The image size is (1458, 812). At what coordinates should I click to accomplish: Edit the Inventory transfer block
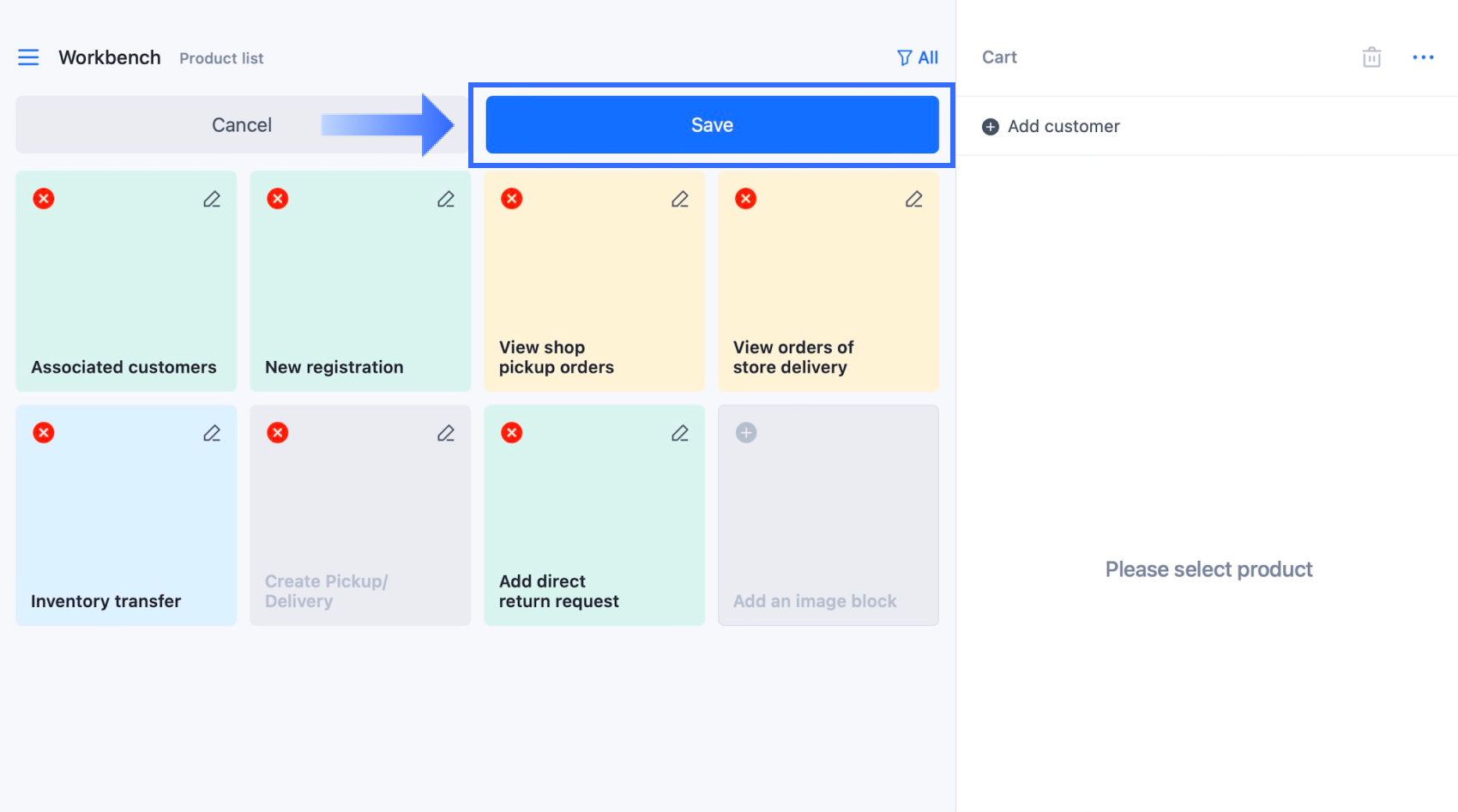coord(212,433)
